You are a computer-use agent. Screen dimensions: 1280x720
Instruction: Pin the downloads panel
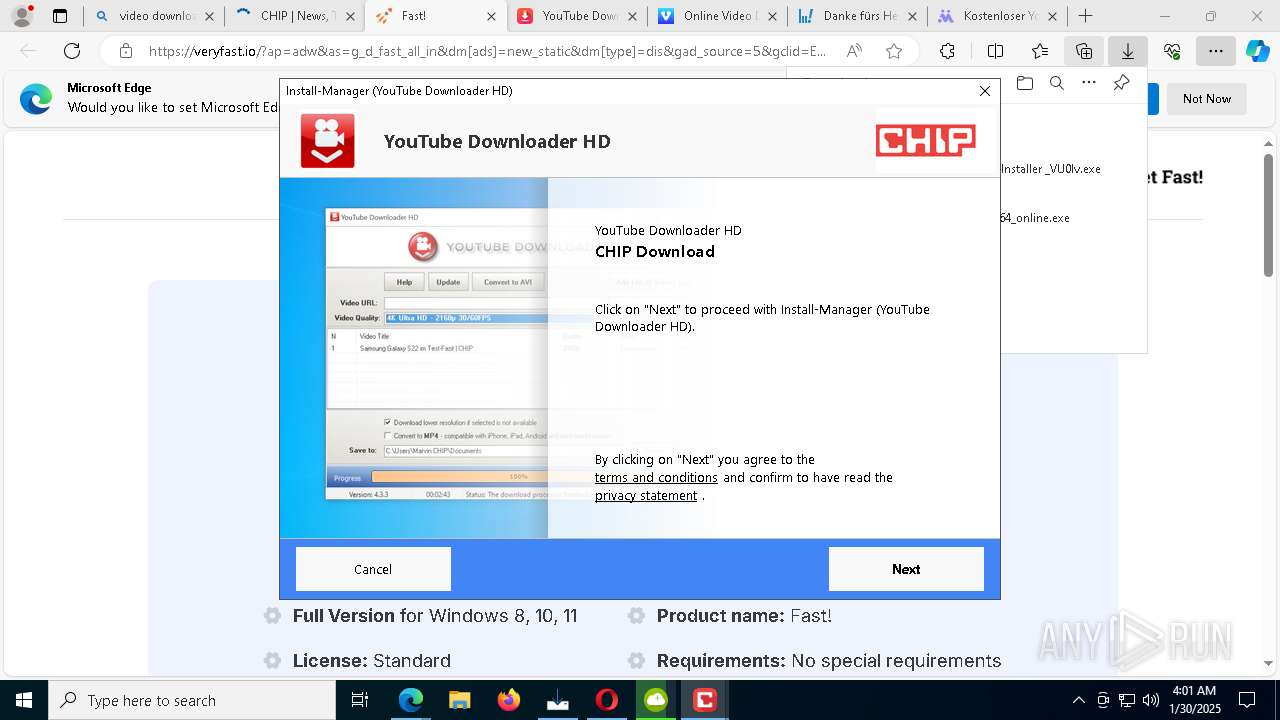[1122, 83]
